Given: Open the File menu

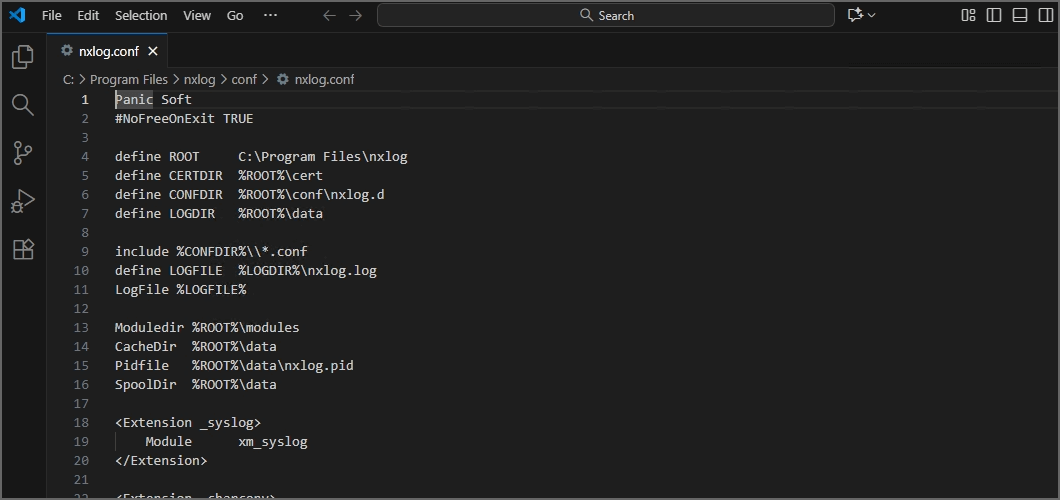Looking at the screenshot, I should point(51,15).
